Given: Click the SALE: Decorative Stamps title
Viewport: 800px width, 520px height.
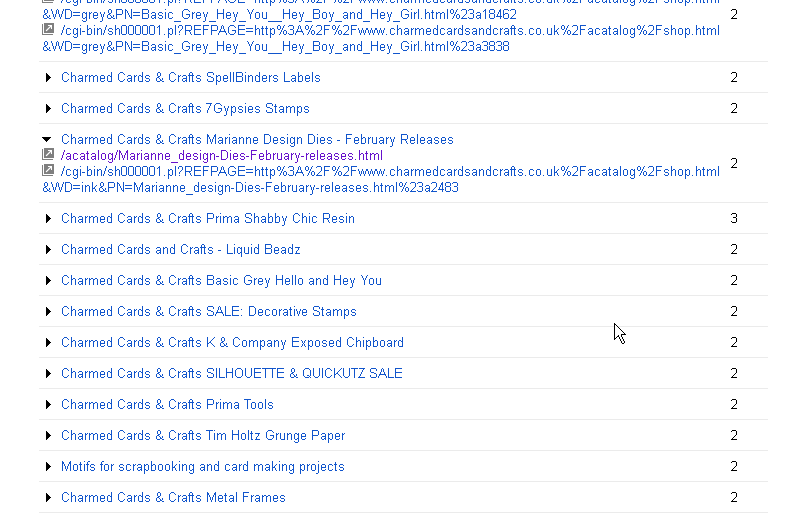Looking at the screenshot, I should click(208, 312).
